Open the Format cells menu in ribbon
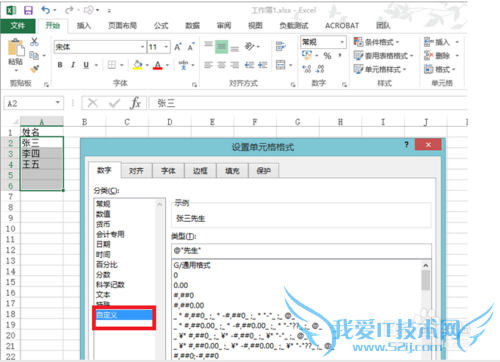This screenshot has width=500, height=362. tap(439, 69)
